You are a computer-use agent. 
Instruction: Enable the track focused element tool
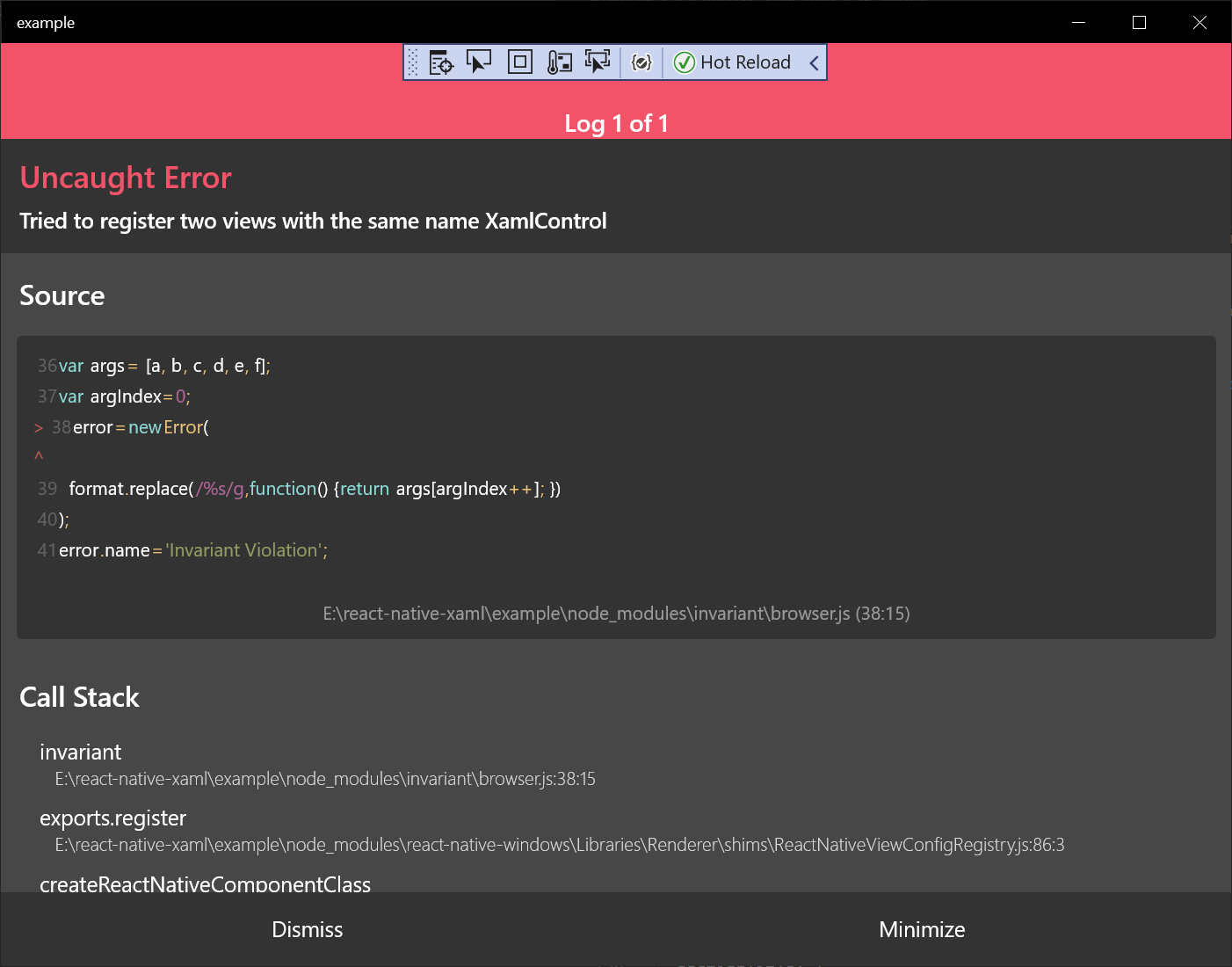[x=598, y=62]
